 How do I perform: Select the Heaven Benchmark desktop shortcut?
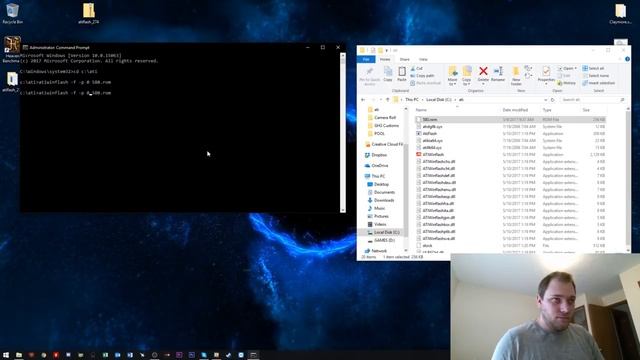11,49
